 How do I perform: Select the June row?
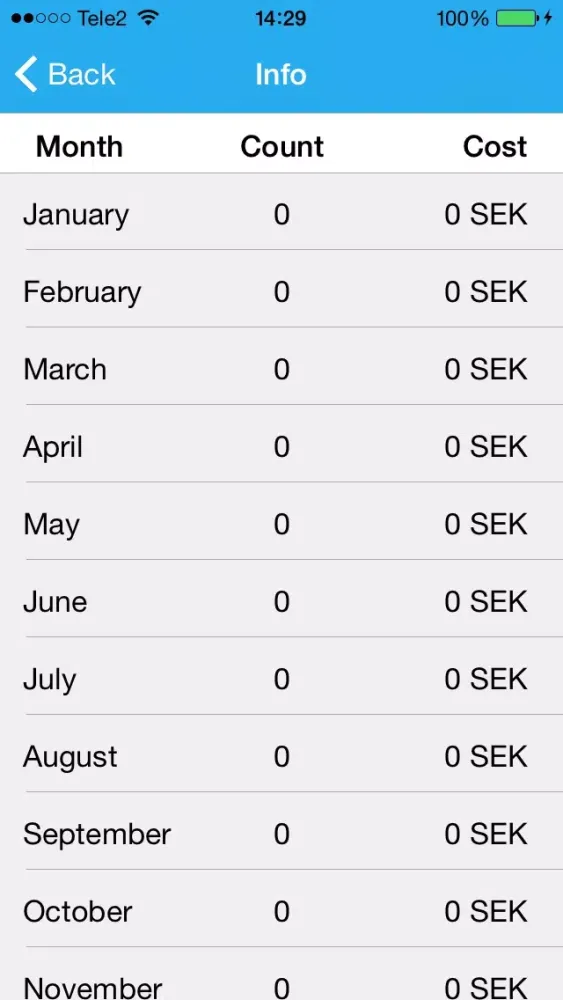281,599
